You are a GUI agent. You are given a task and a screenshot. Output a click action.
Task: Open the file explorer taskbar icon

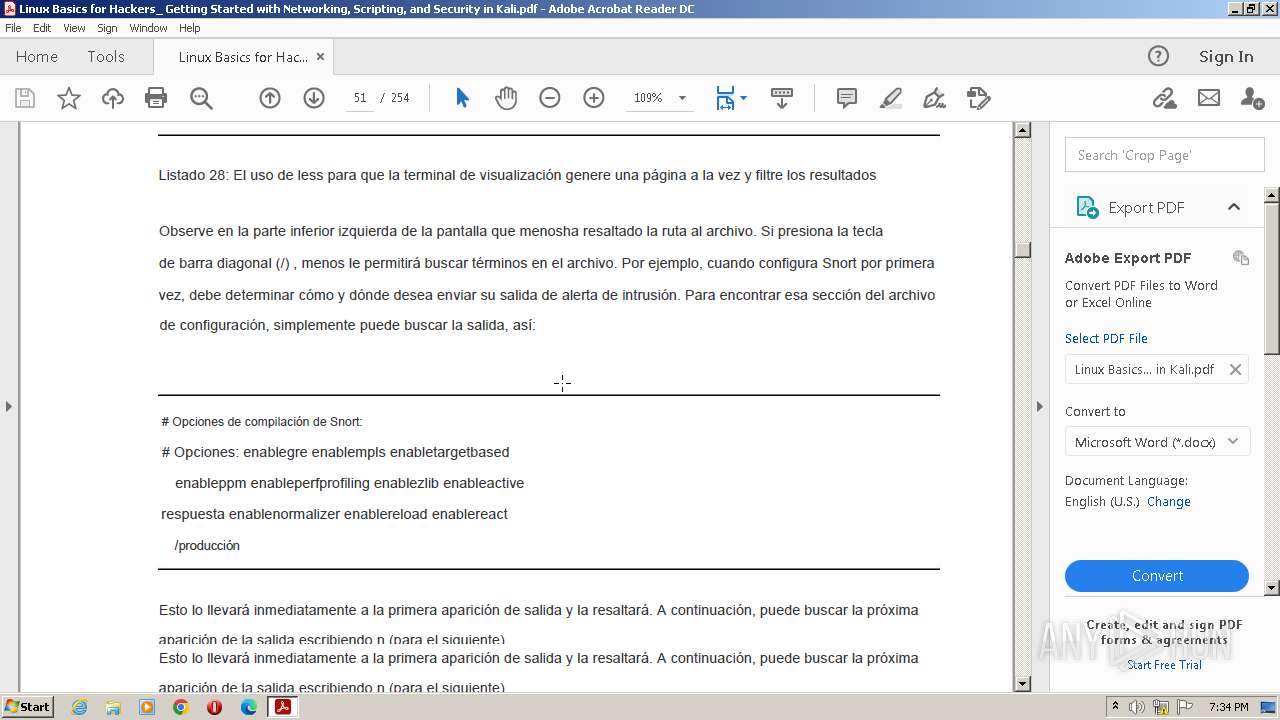coord(113,707)
